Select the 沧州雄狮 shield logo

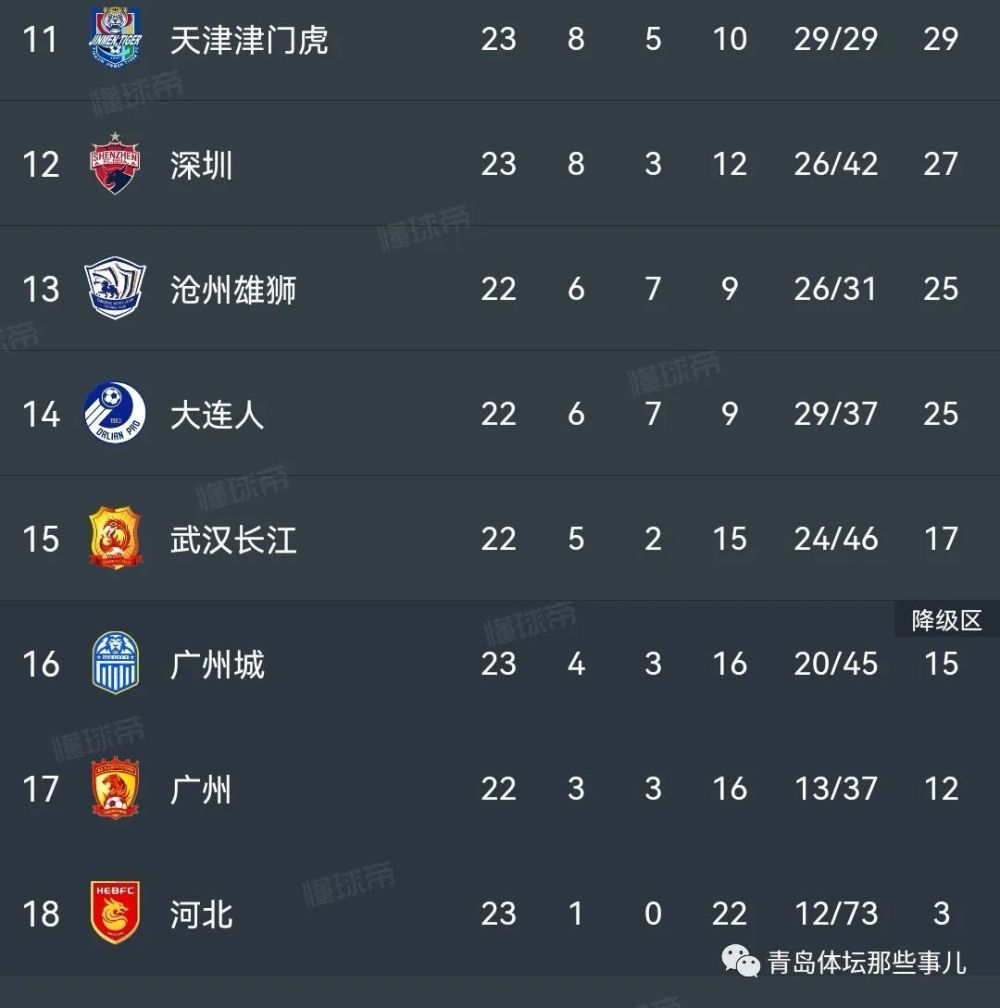[x=115, y=287]
